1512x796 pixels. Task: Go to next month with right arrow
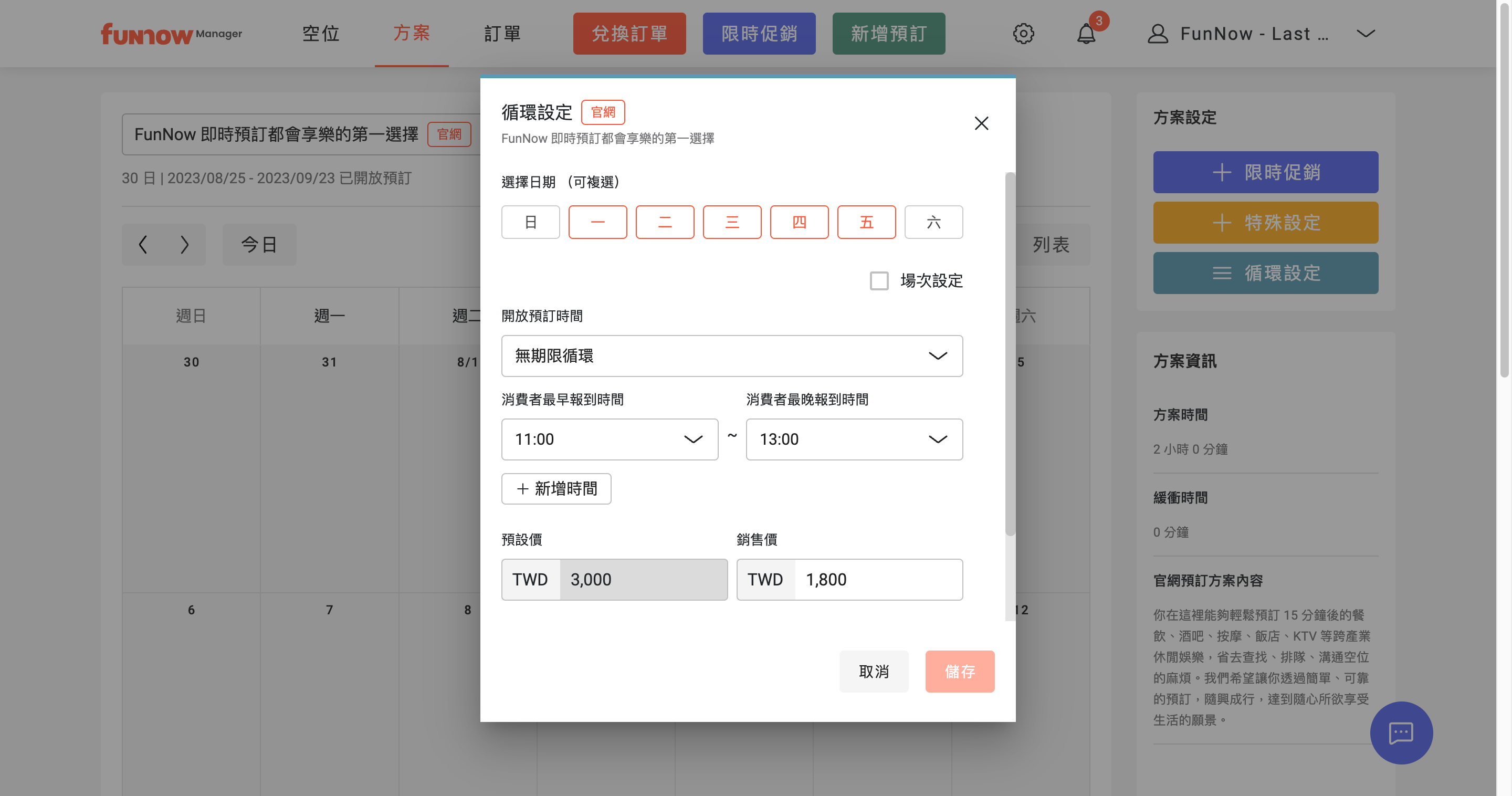(x=184, y=244)
